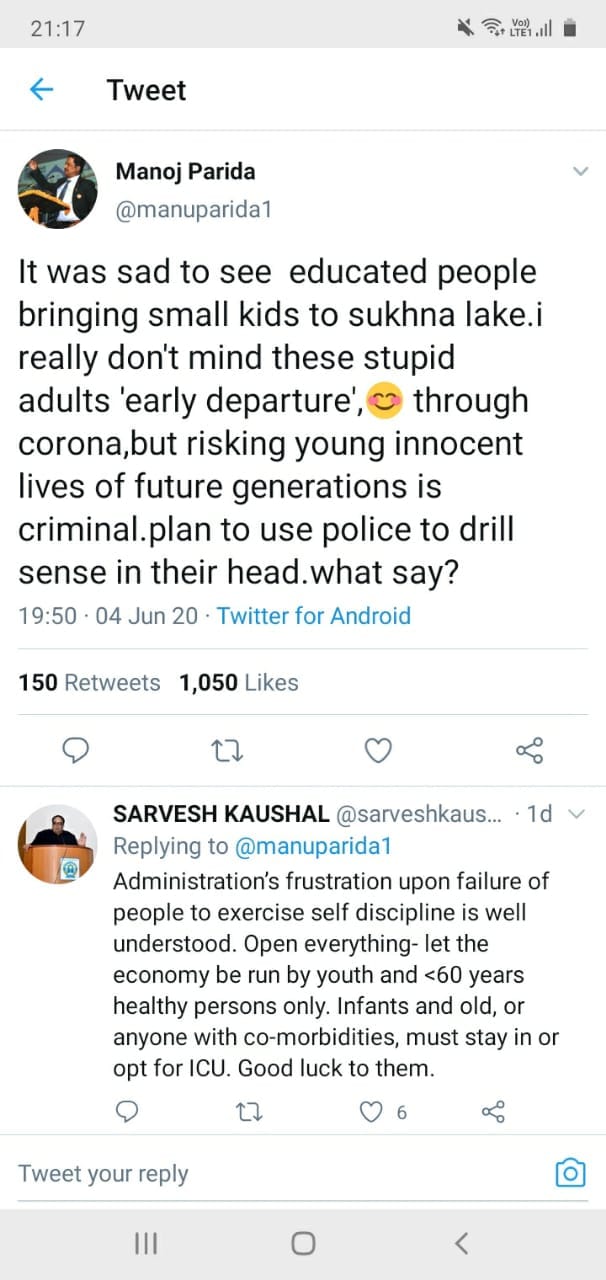Tap the like heart on Manoj Parida's tweet
This screenshot has height=1280, width=606.
pyautogui.click(x=378, y=750)
